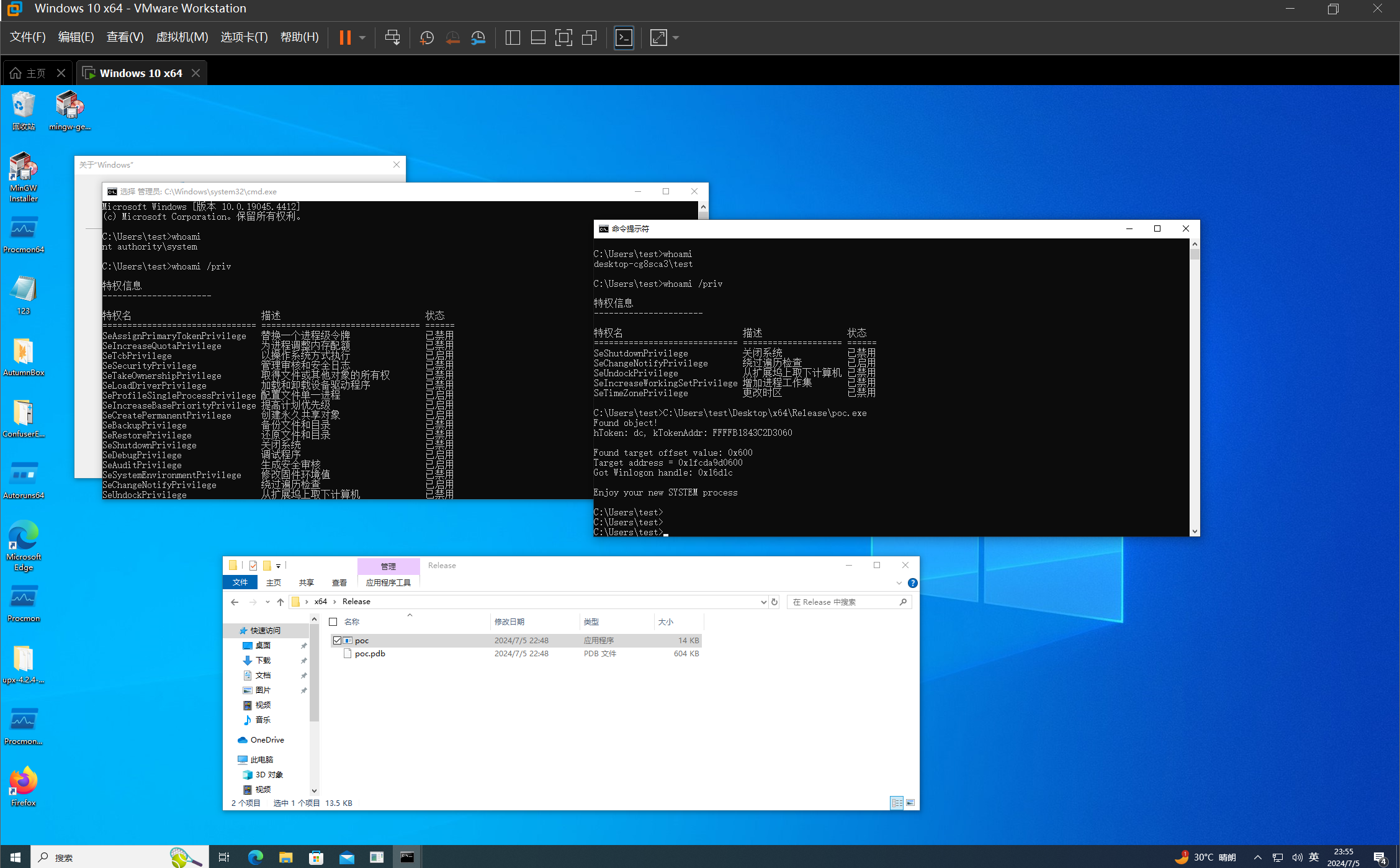The height and width of the screenshot is (868, 1400).
Task: Click the VMware pause virtual machine button
Action: coord(345,38)
